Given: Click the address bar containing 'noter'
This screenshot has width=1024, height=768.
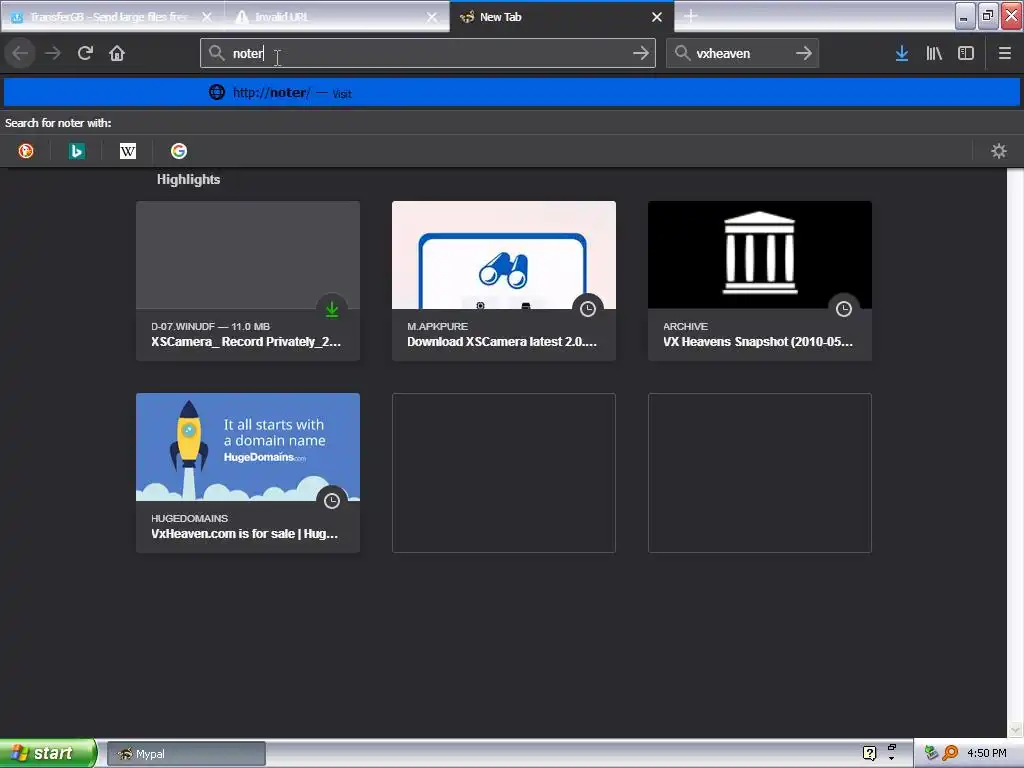Looking at the screenshot, I should [x=428, y=53].
